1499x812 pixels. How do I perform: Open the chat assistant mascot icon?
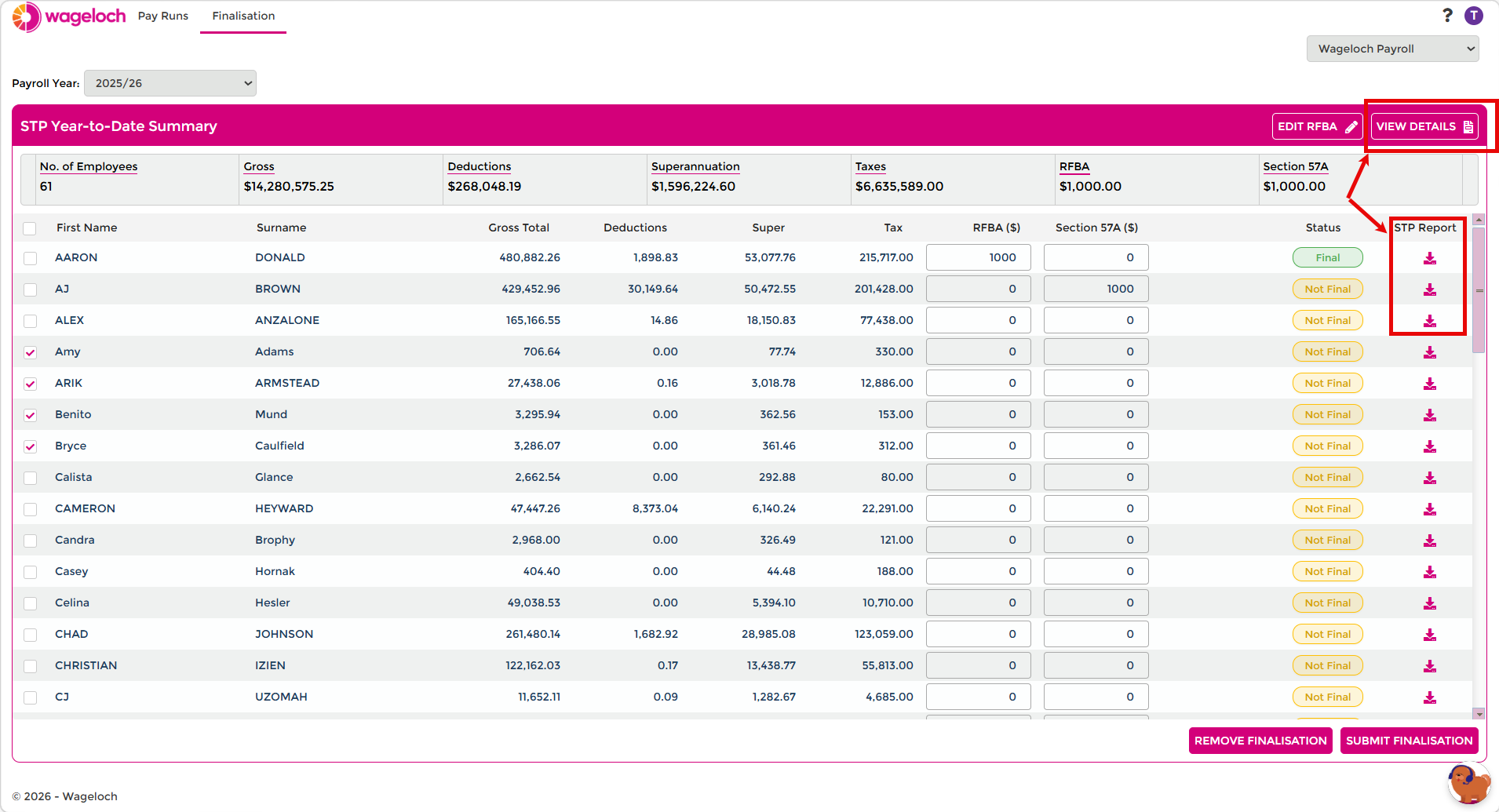[x=1468, y=785]
